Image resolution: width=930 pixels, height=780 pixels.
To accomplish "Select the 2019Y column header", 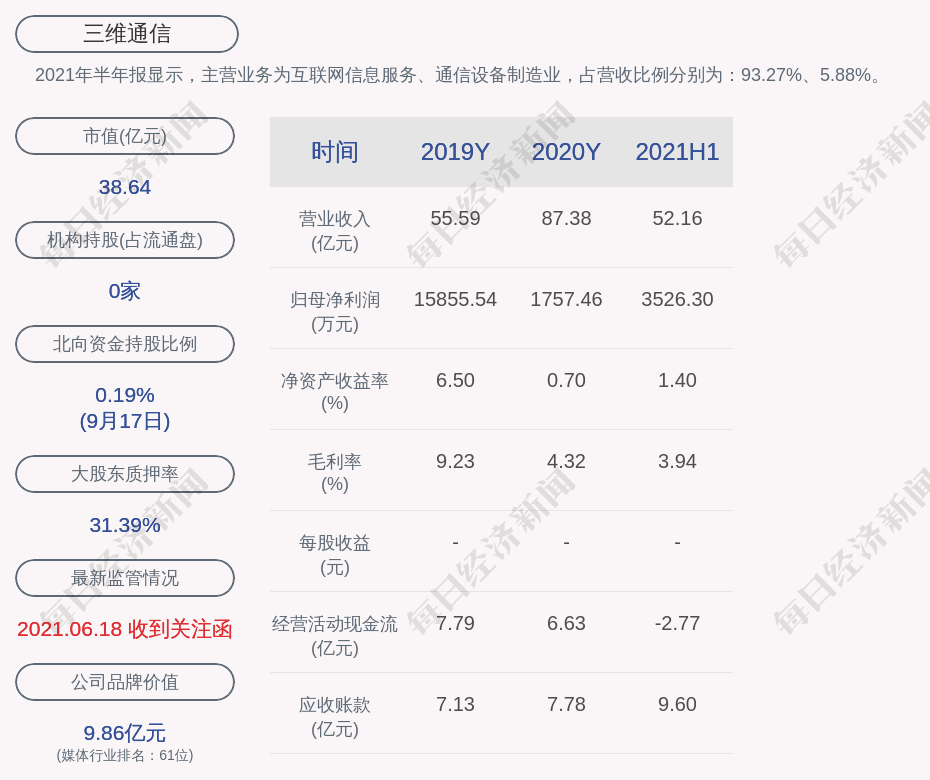I will pos(455,152).
